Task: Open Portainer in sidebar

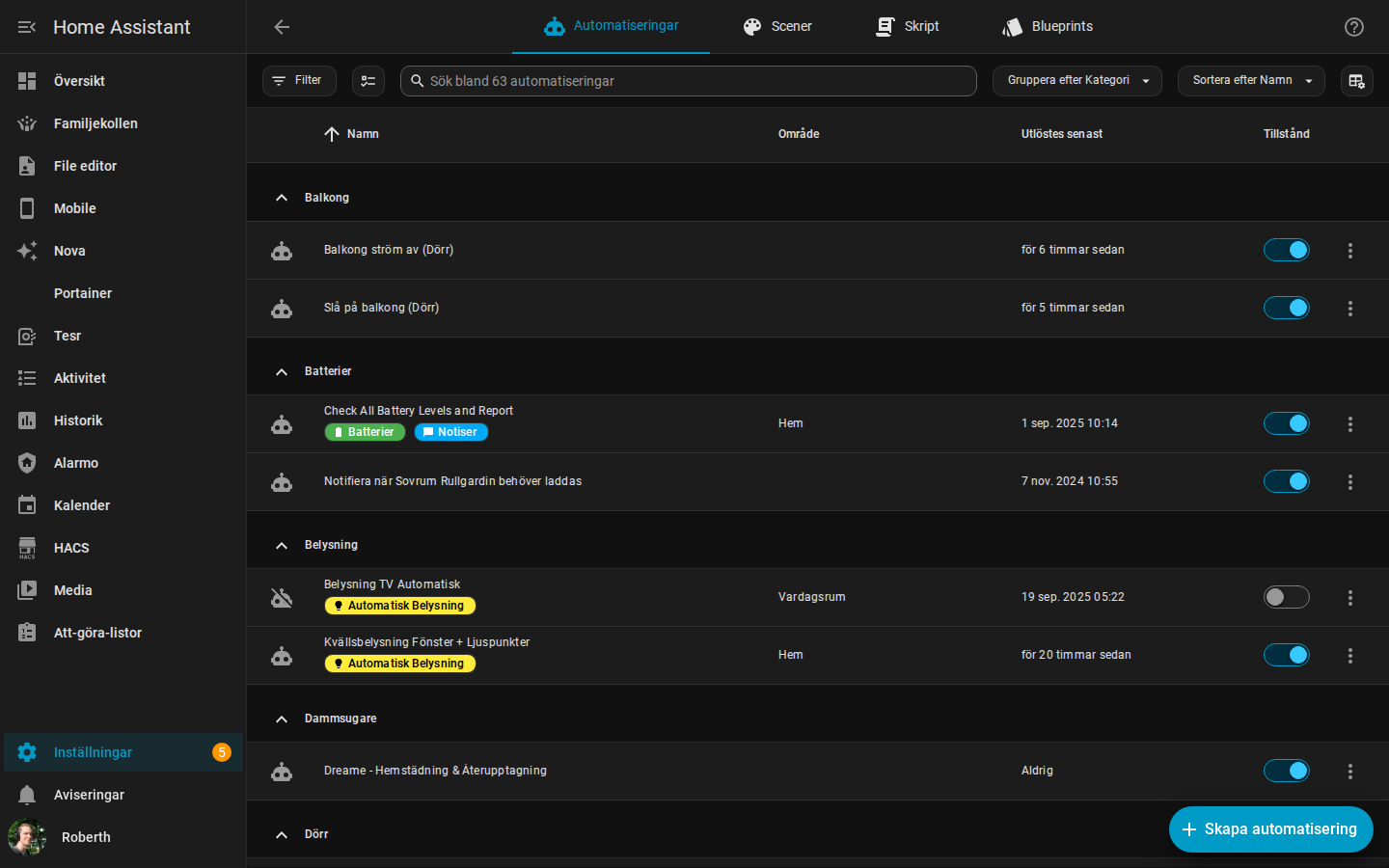Action: pos(123,293)
